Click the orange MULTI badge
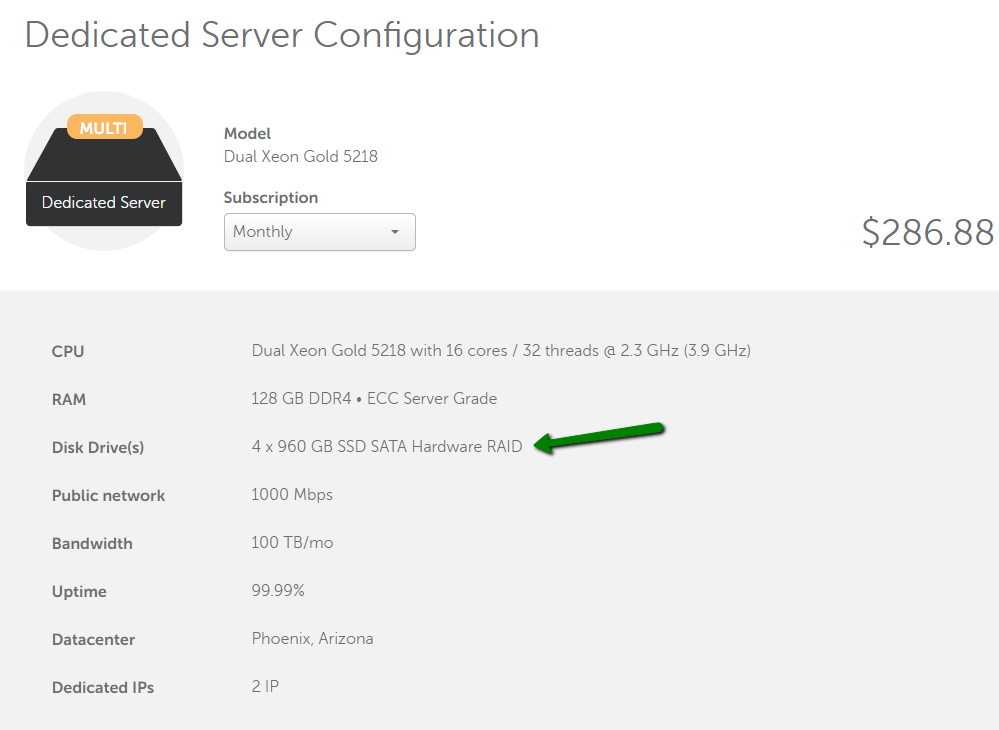The height and width of the screenshot is (730, 999). click(104, 127)
